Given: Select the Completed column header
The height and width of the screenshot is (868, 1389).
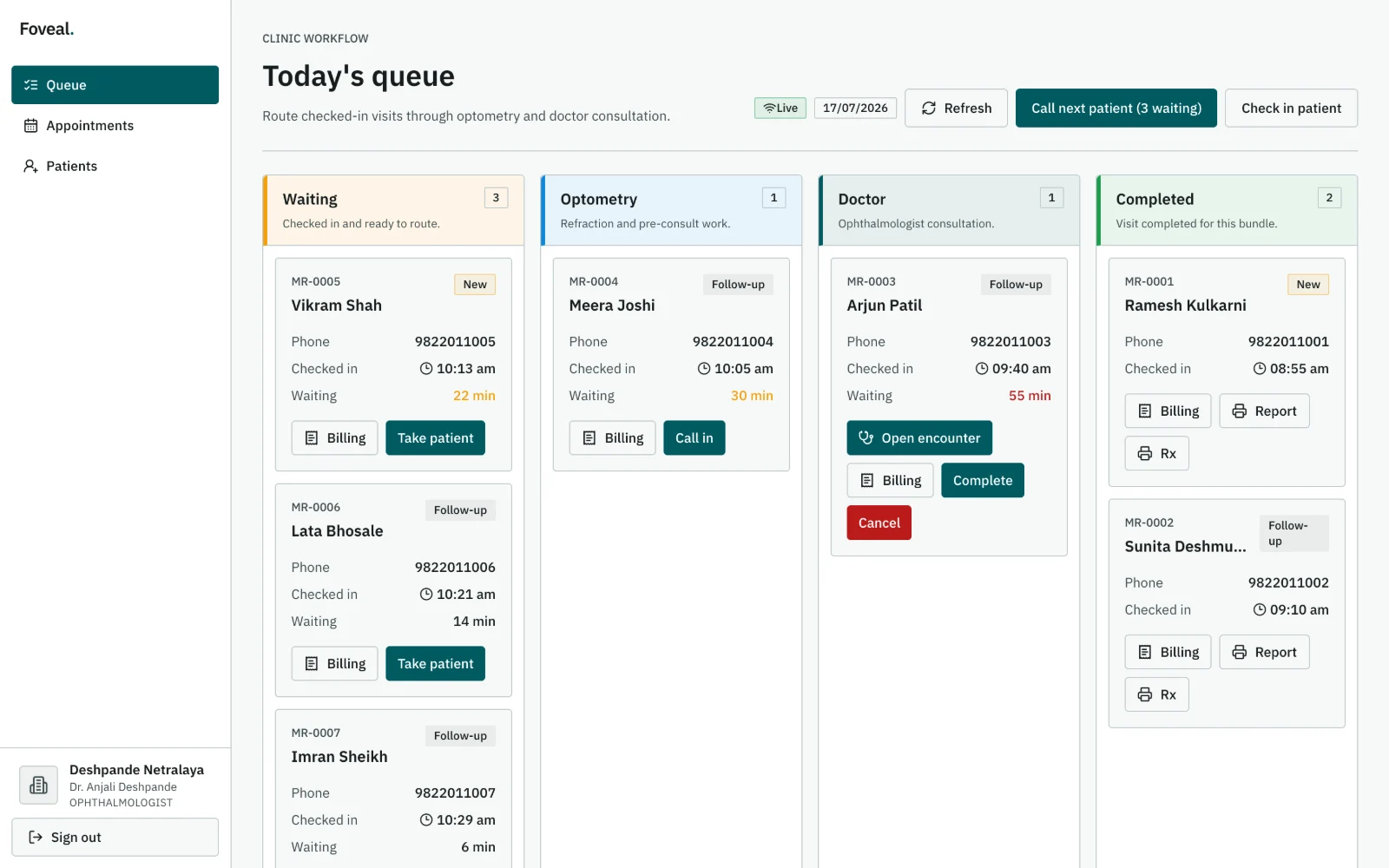Looking at the screenshot, I should 1227,210.
